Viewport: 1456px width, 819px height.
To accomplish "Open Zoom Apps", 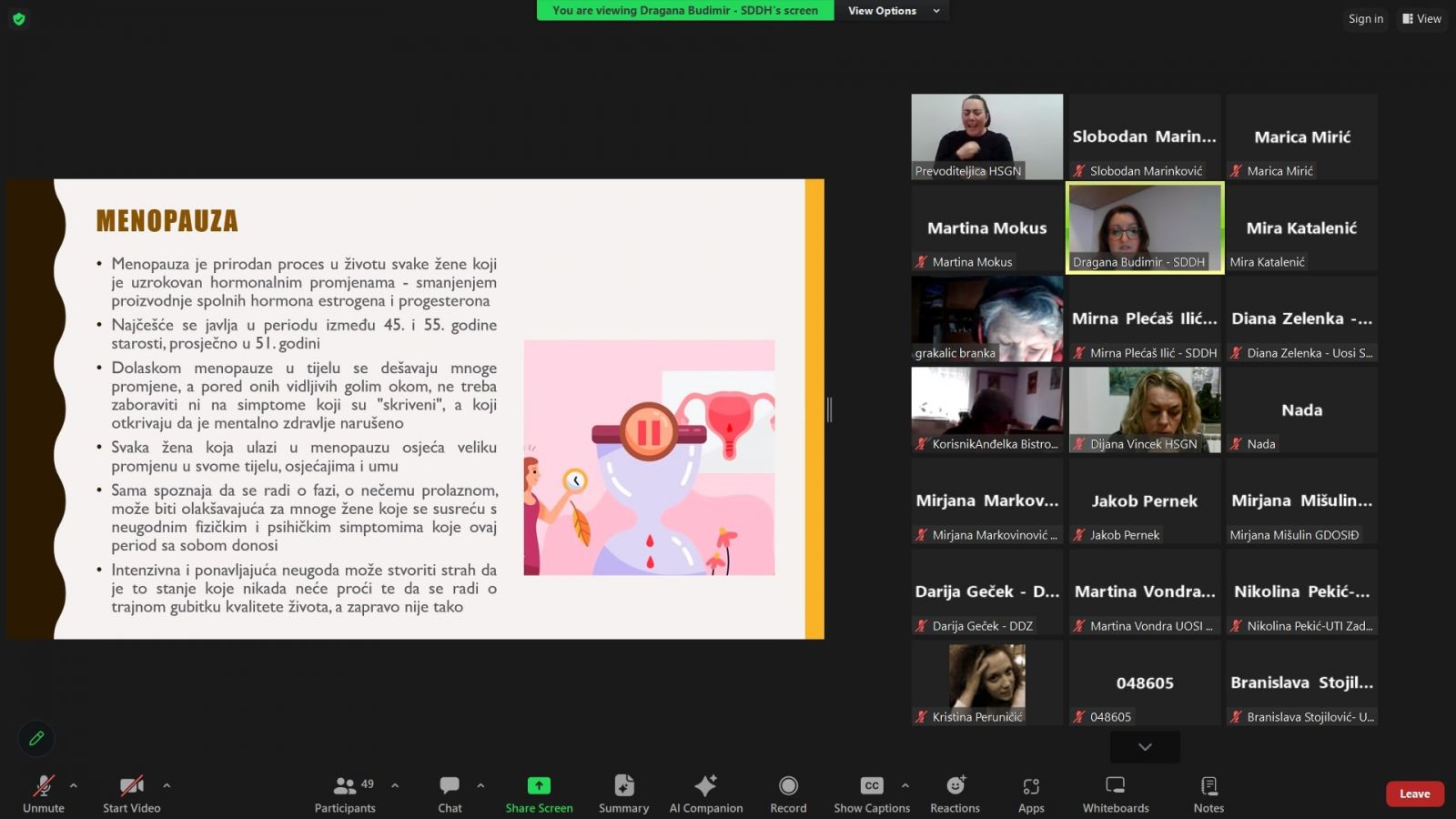I will [x=1031, y=793].
